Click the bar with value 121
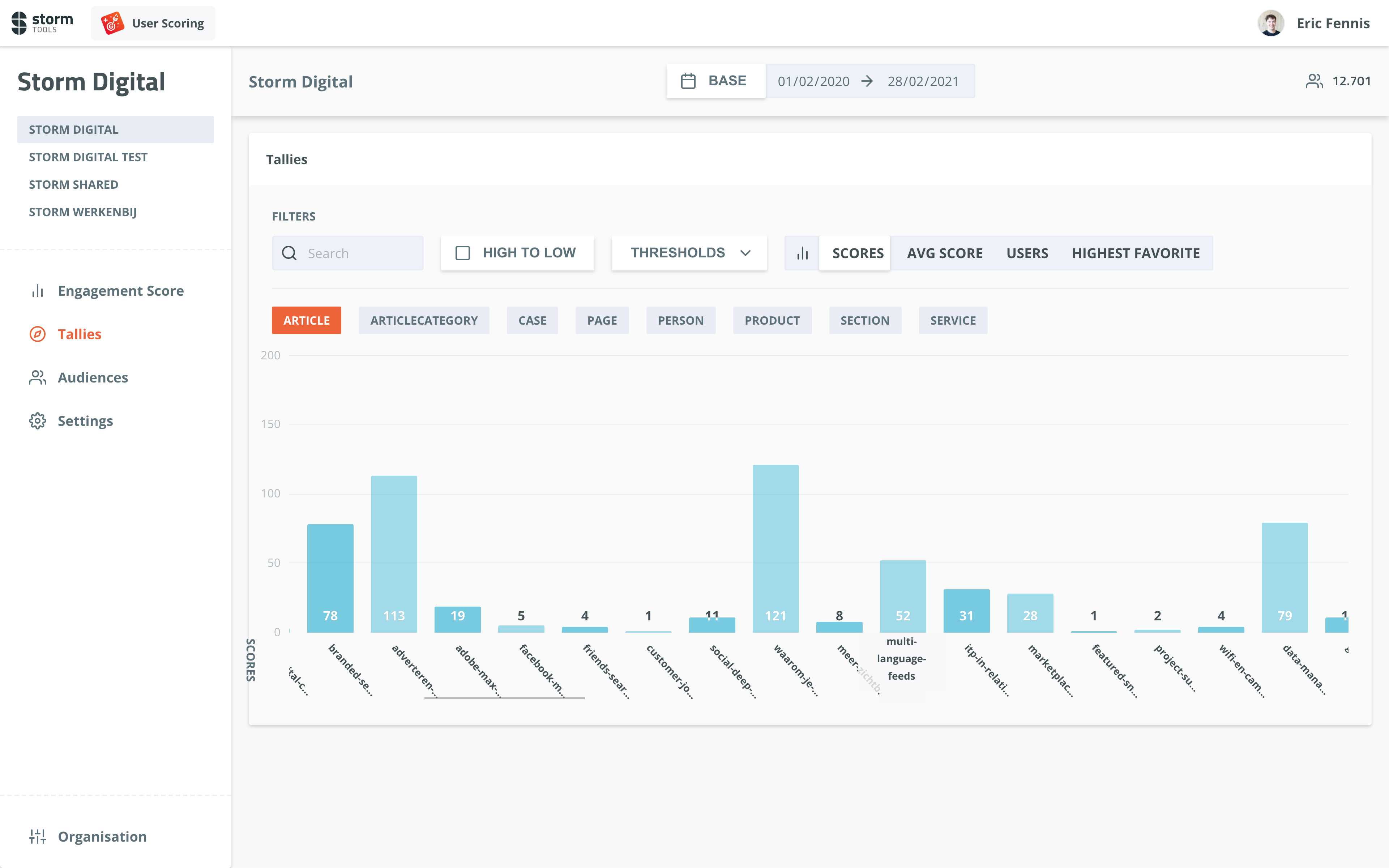 pyautogui.click(x=775, y=549)
